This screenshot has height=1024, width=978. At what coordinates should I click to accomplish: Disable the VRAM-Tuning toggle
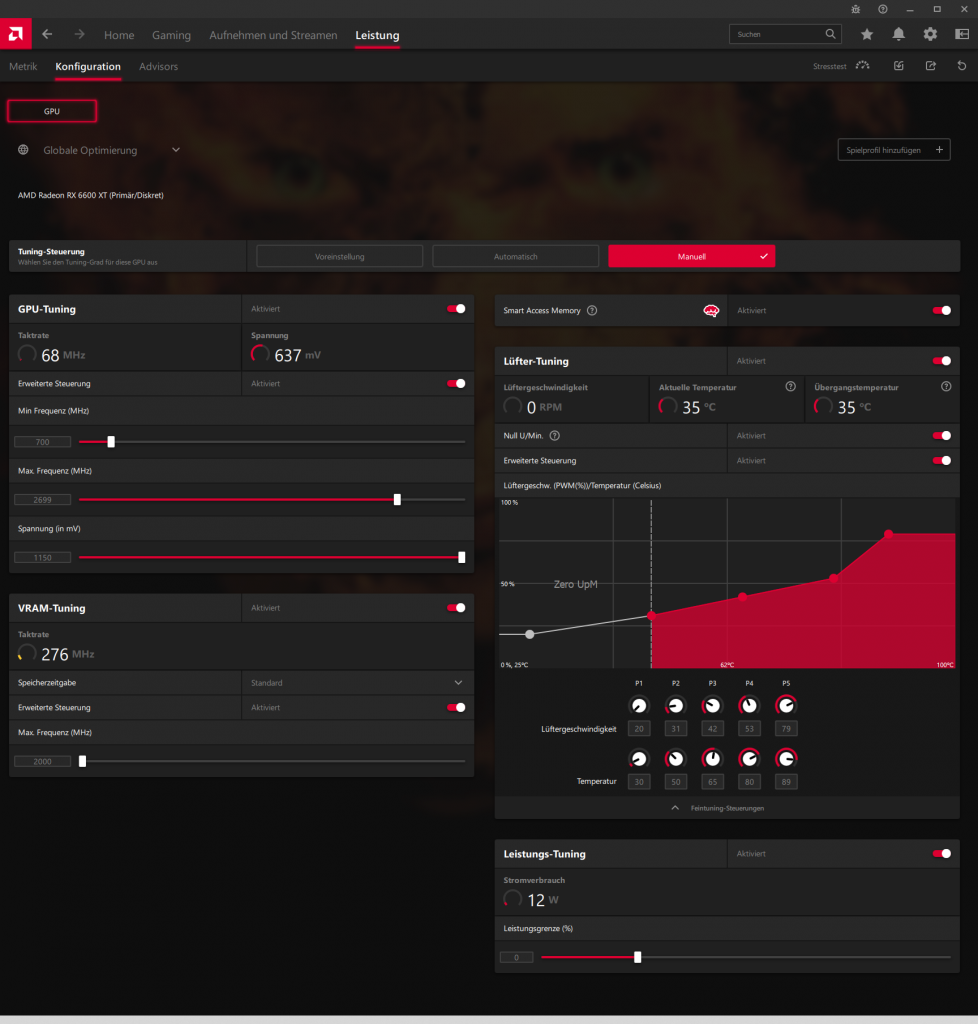456,608
